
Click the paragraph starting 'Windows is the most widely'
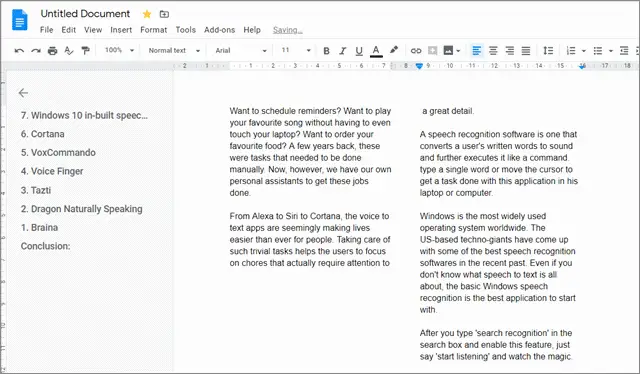(x=498, y=263)
